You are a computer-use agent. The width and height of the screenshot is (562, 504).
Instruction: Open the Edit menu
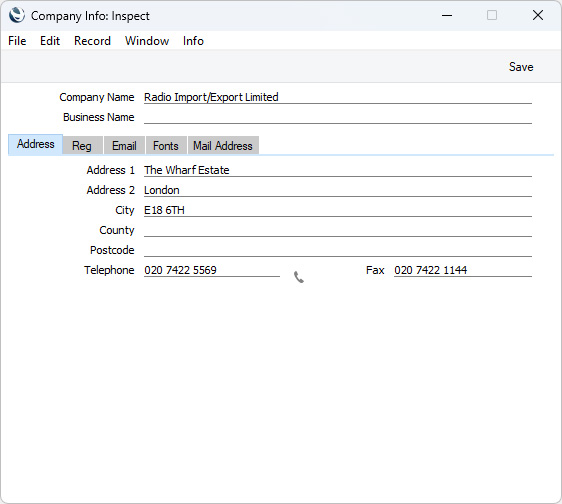50,41
